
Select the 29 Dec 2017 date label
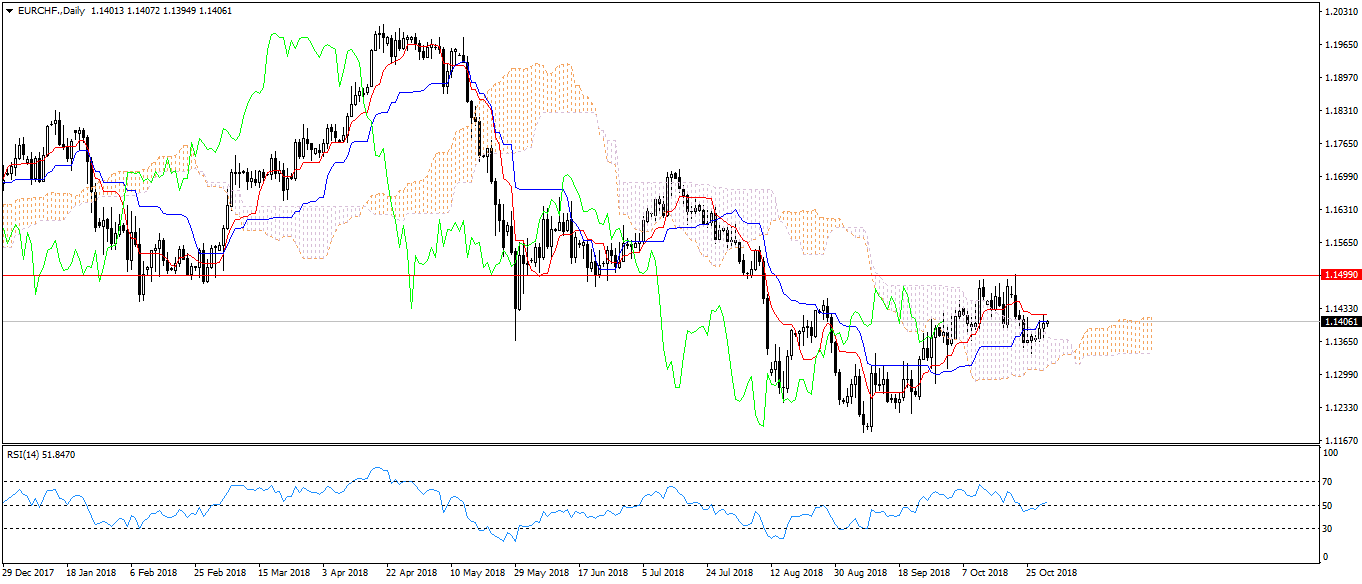27,573
